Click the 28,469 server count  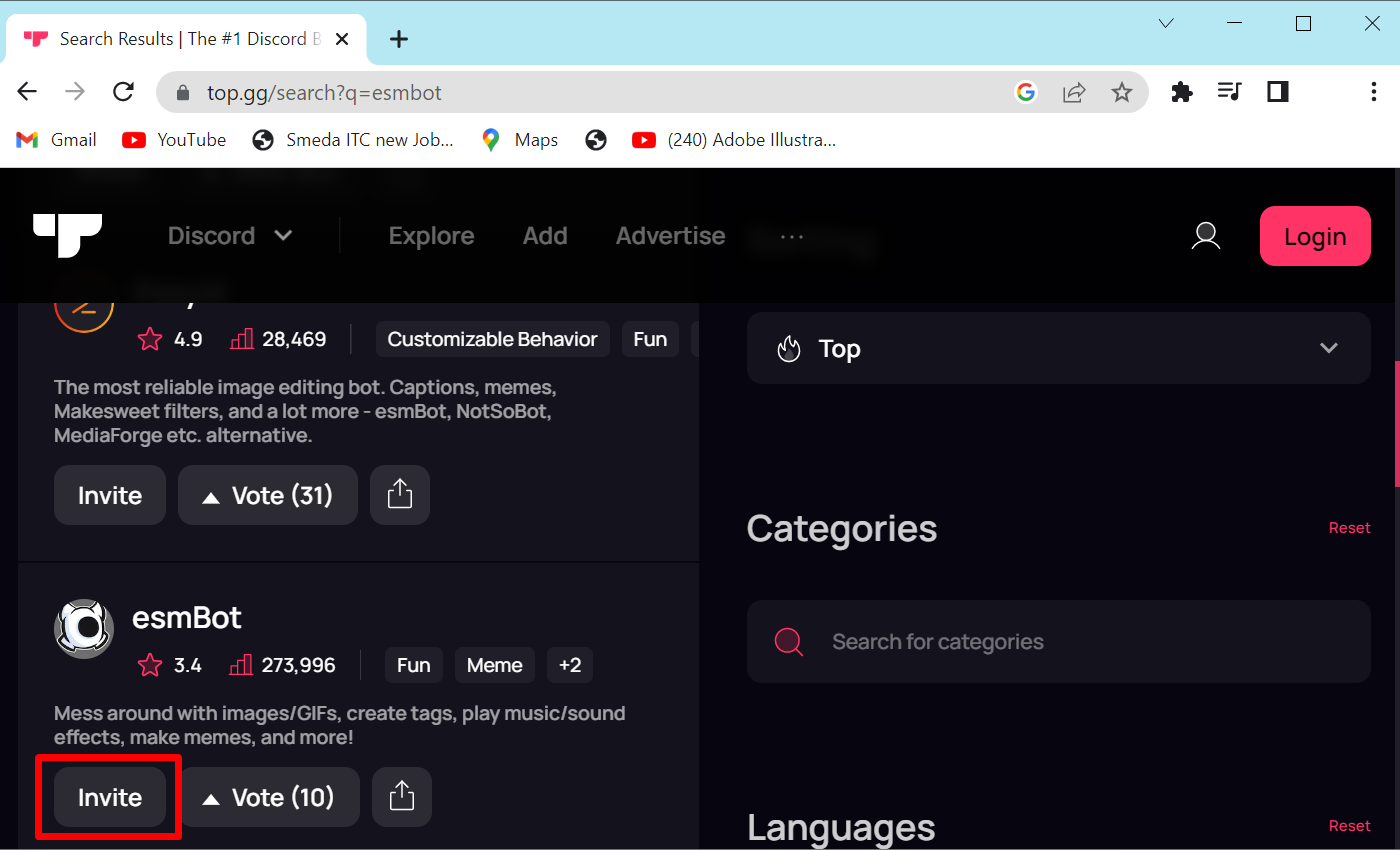pyautogui.click(x=279, y=339)
